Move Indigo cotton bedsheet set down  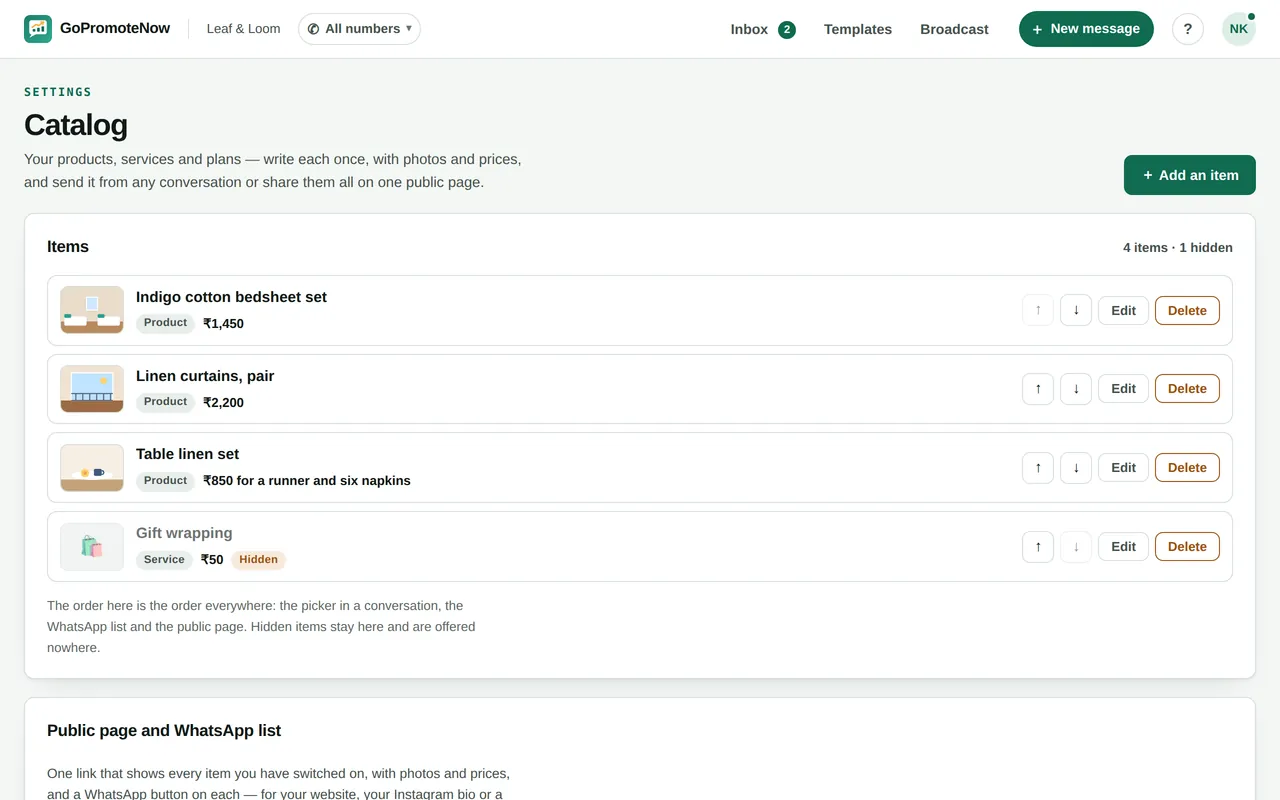[x=1076, y=310]
